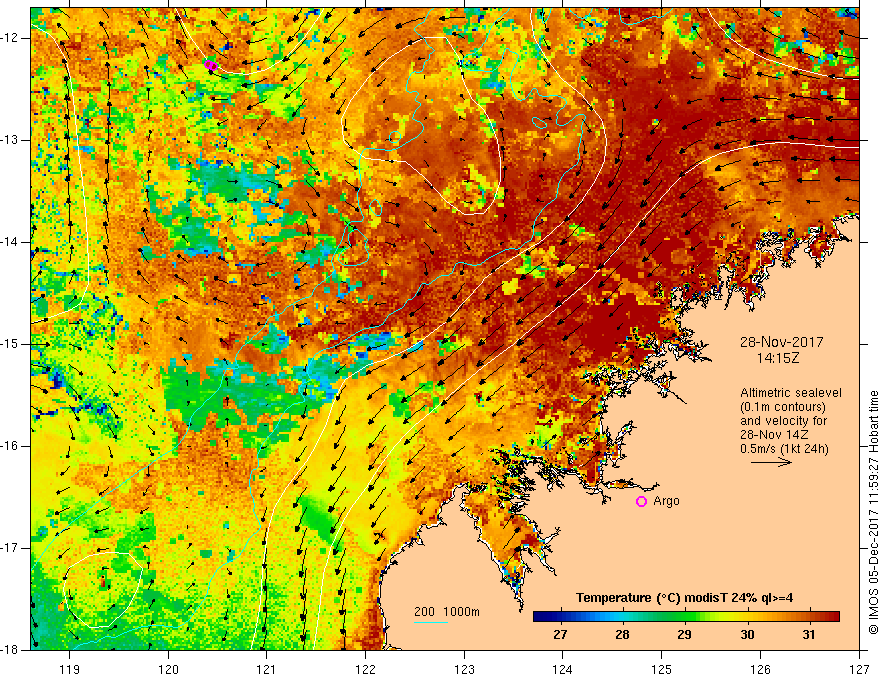Screen dimensions: 880x680
Task: Click the "200" isobath depth label
Action: (x=424, y=612)
